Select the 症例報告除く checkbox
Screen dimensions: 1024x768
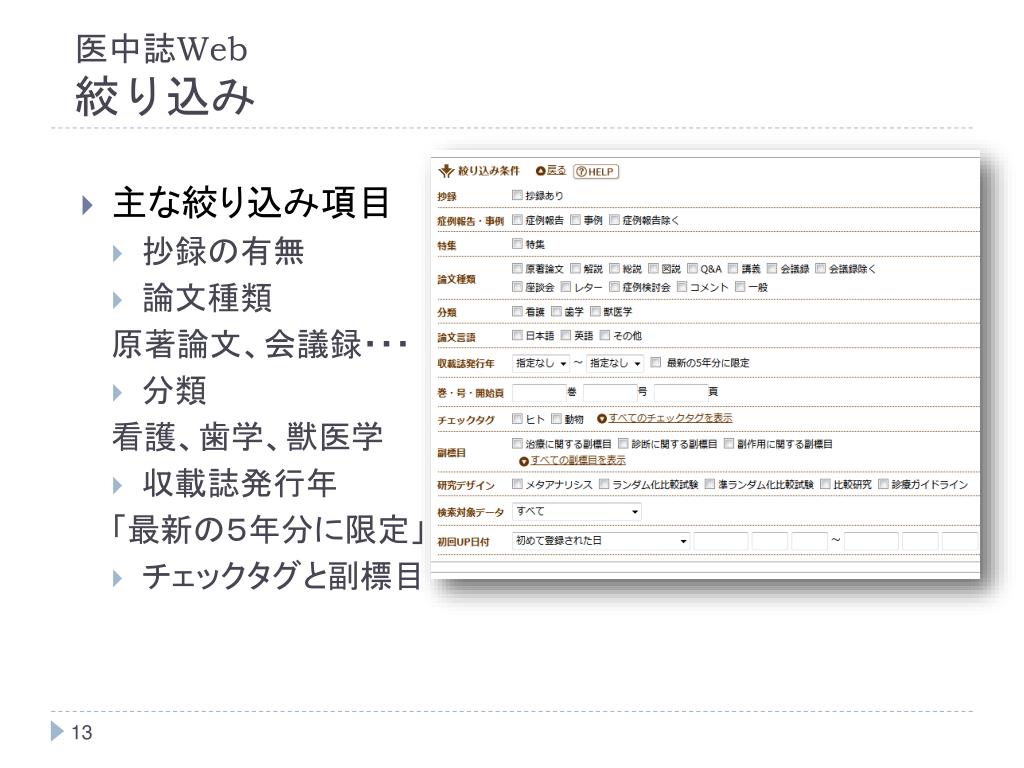615,220
